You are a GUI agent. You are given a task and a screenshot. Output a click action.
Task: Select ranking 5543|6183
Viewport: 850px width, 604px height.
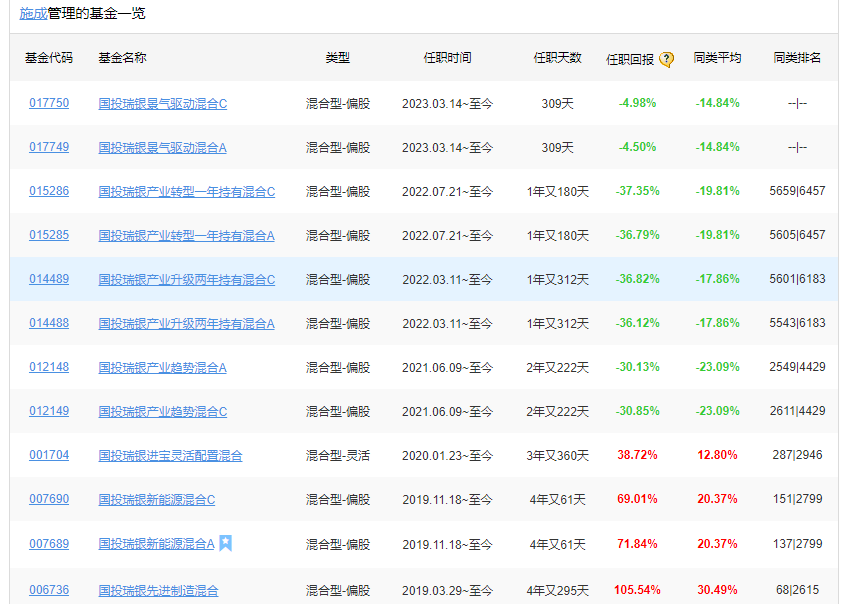pyautogui.click(x=797, y=323)
